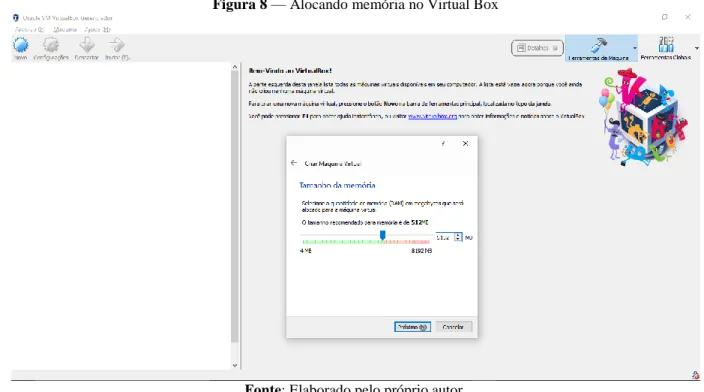Click the VM list scrollbar up arrow
The width and height of the screenshot is (704, 392).
pyautogui.click(x=234, y=67)
